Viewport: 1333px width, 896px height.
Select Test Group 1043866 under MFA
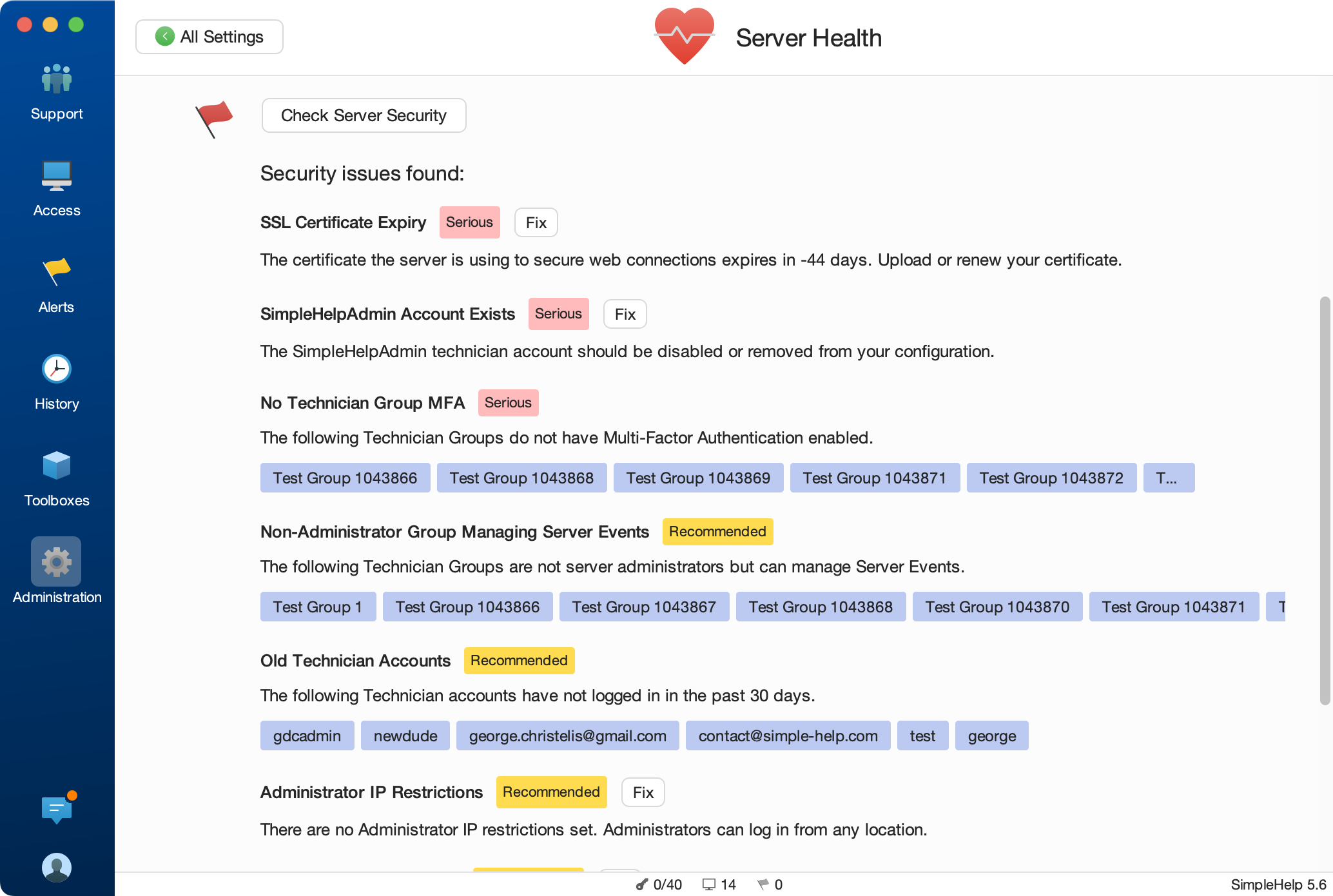pos(345,478)
